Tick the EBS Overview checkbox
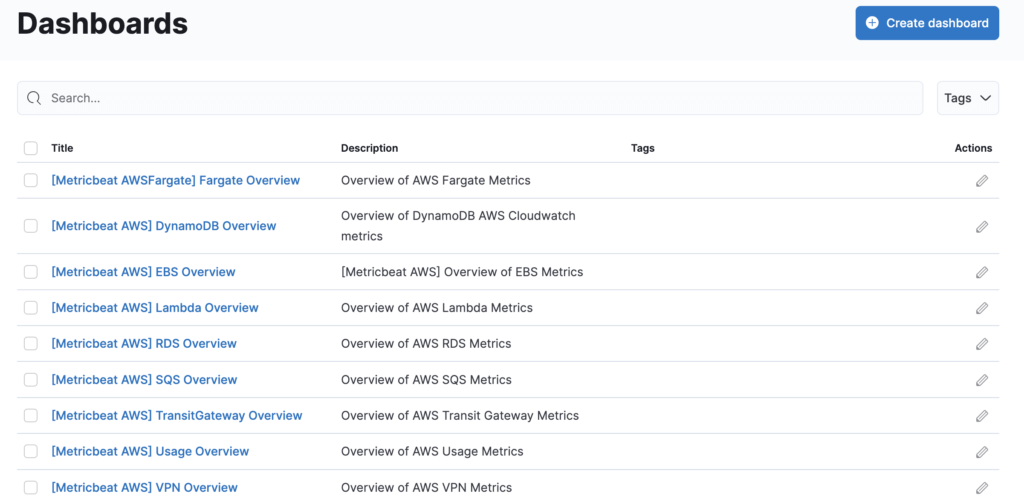 pyautogui.click(x=31, y=272)
